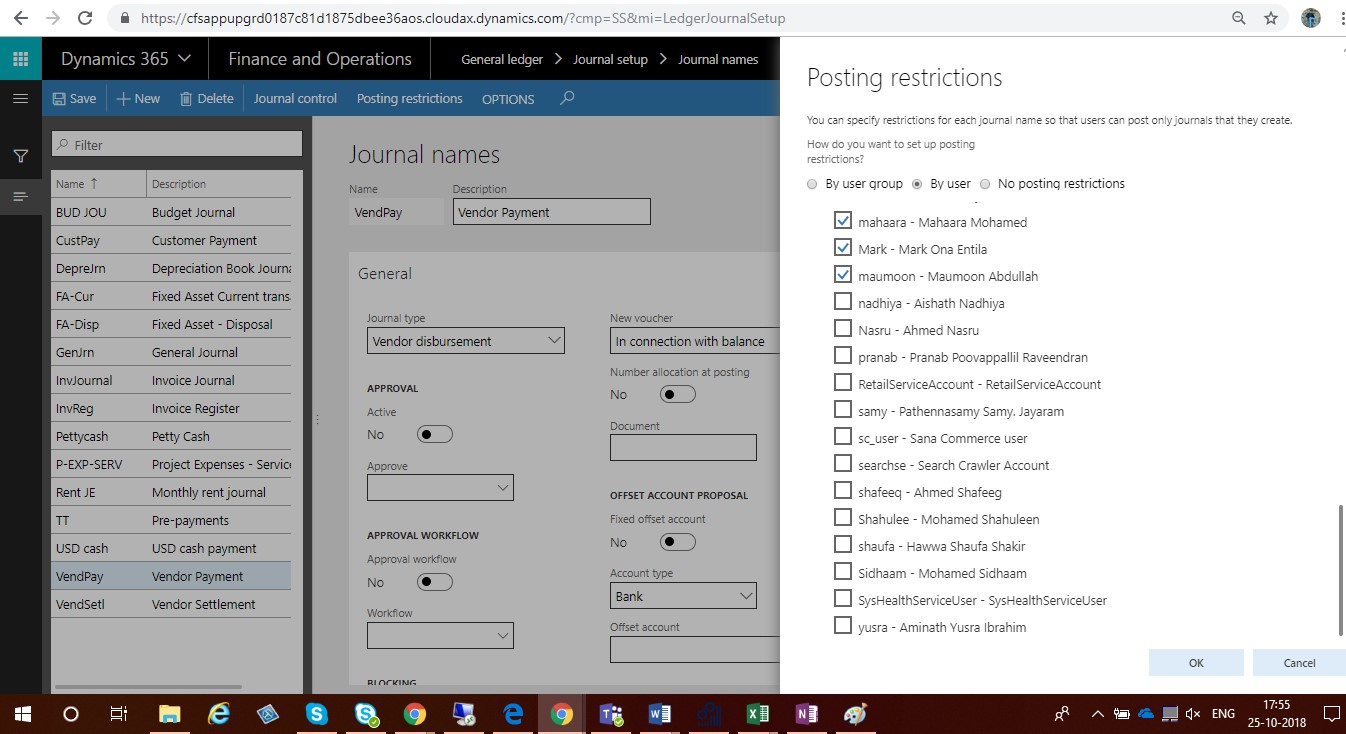Viewport: 1346px width, 734px height.
Task: Open Journal control menu
Action: 295,98
